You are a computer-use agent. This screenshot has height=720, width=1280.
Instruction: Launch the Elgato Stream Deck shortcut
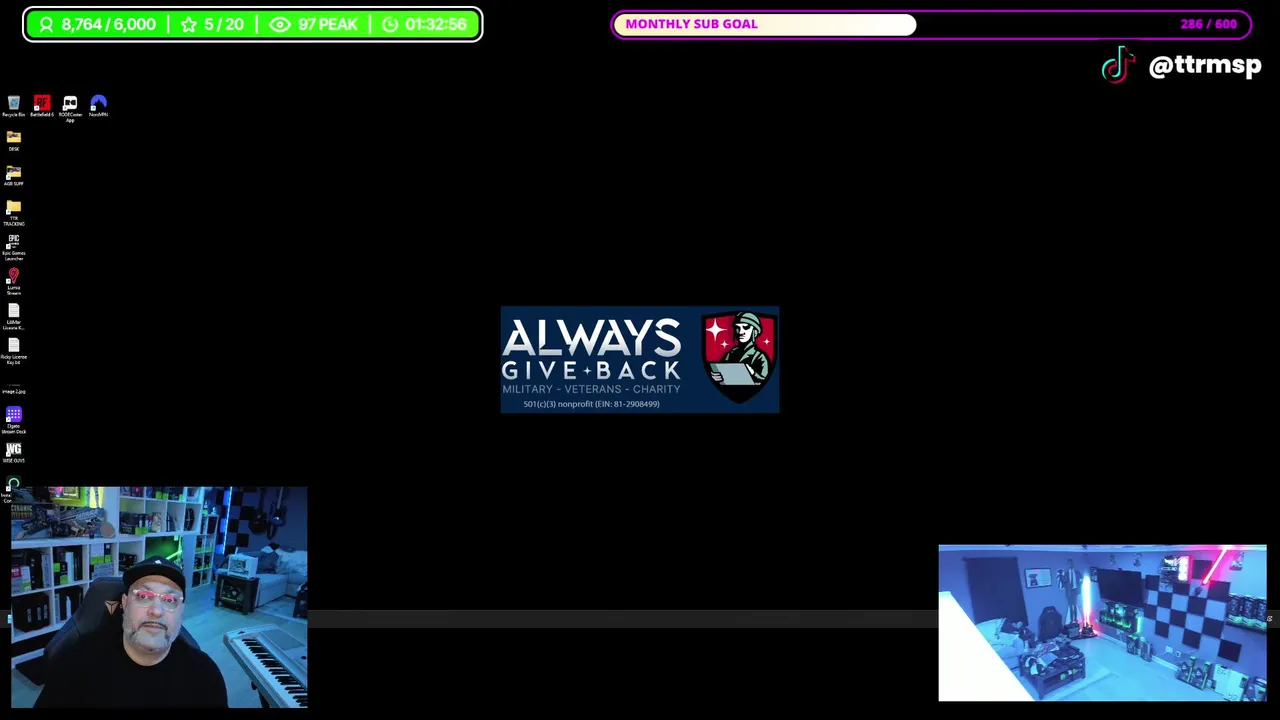click(14, 420)
